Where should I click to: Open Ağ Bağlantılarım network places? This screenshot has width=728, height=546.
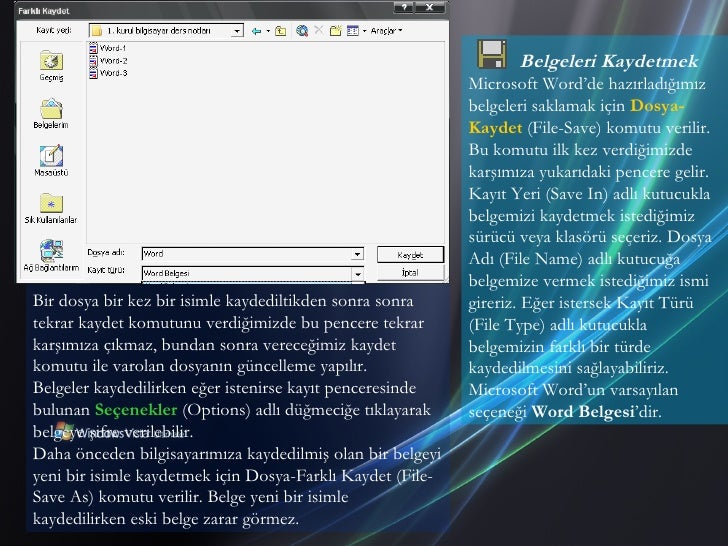click(x=51, y=256)
